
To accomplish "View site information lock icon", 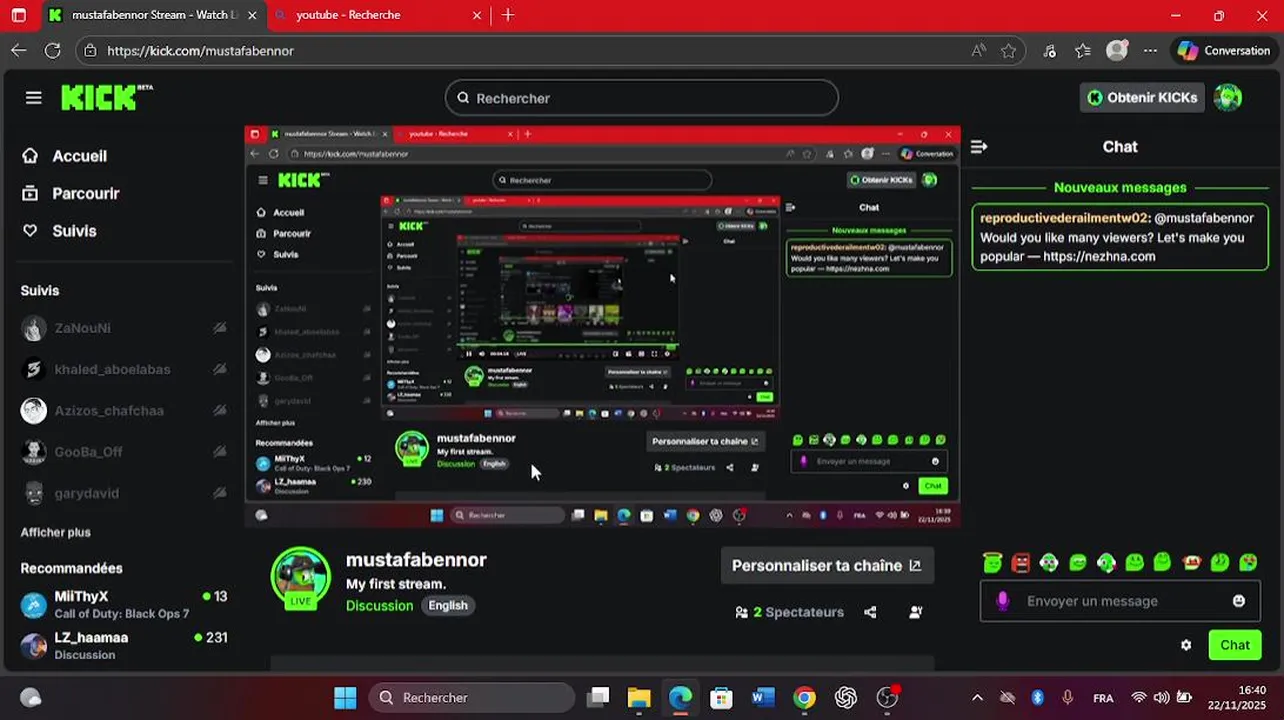I will pos(91,50).
